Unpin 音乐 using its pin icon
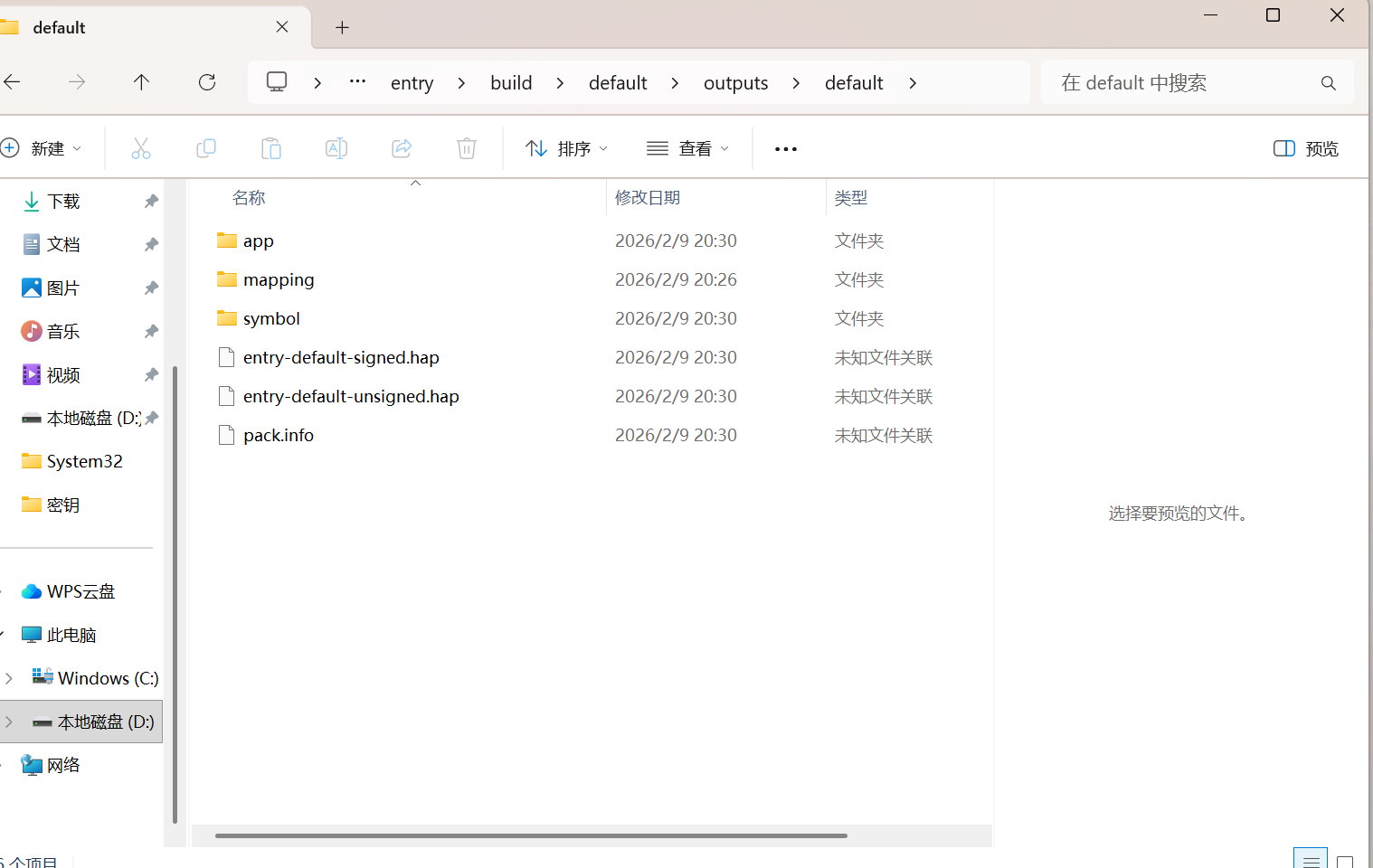Image resolution: width=1373 pixels, height=868 pixels. coord(151,331)
